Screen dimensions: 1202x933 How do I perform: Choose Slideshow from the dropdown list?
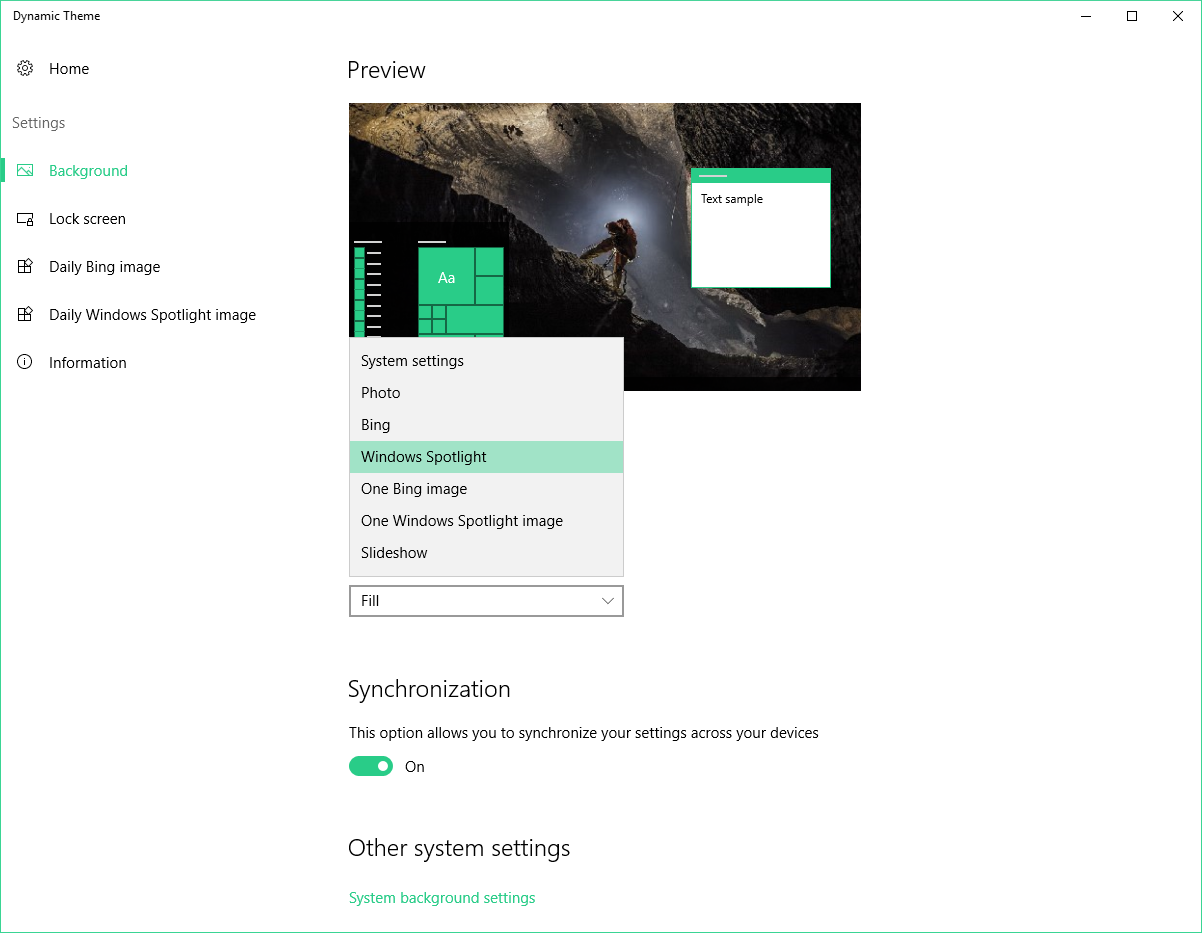[x=394, y=553]
